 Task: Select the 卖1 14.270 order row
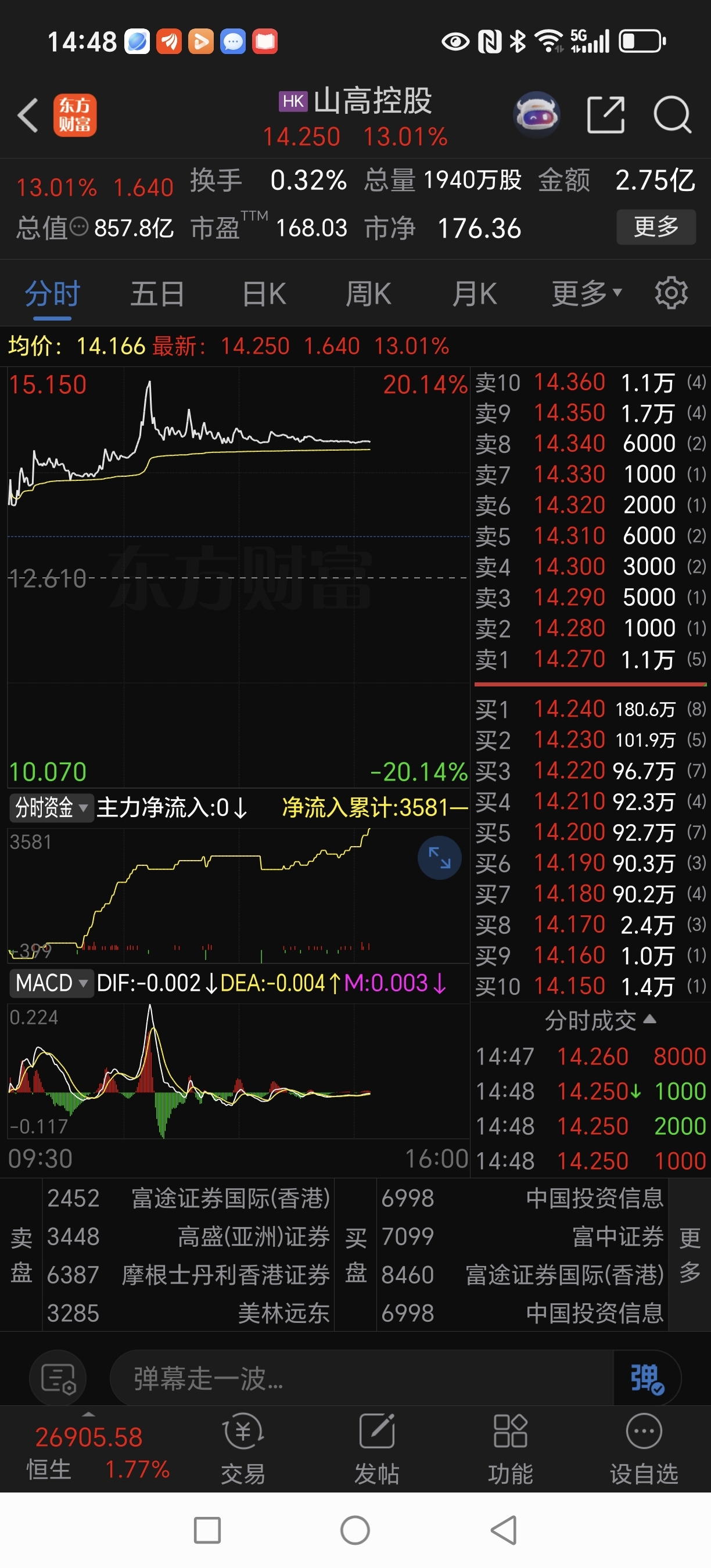click(591, 659)
